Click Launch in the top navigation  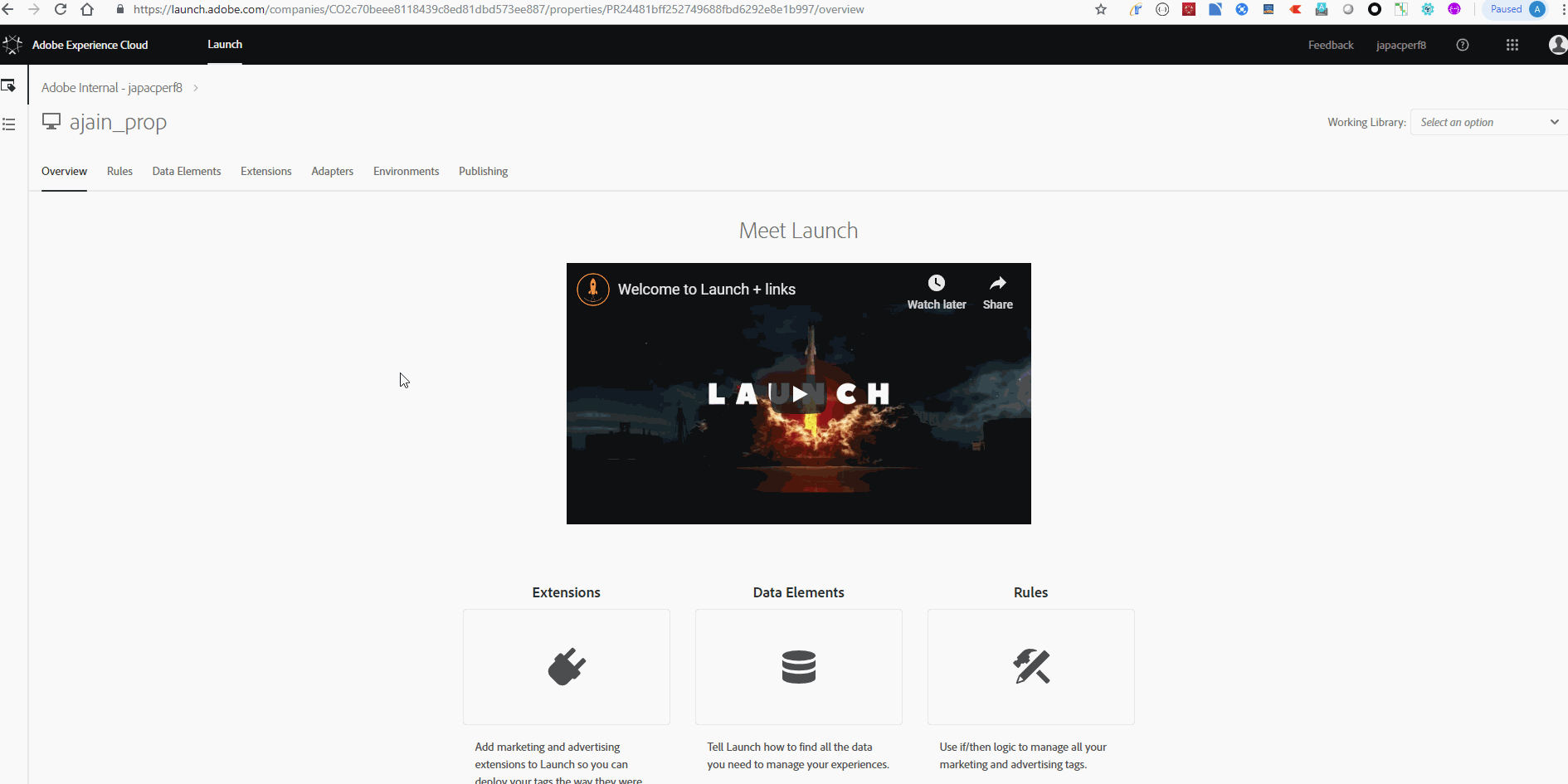(225, 45)
